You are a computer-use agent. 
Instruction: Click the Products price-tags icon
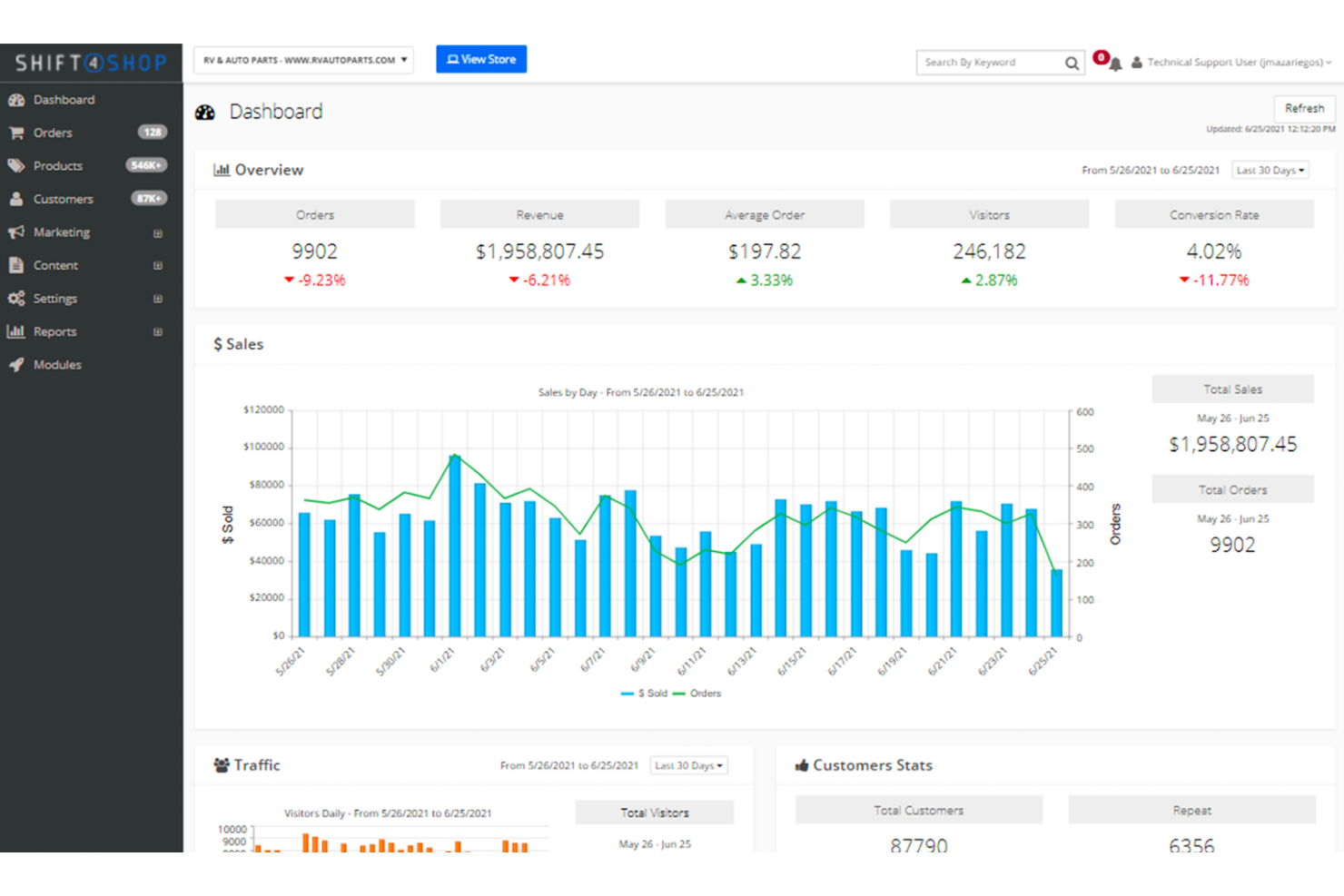pyautogui.click(x=16, y=165)
